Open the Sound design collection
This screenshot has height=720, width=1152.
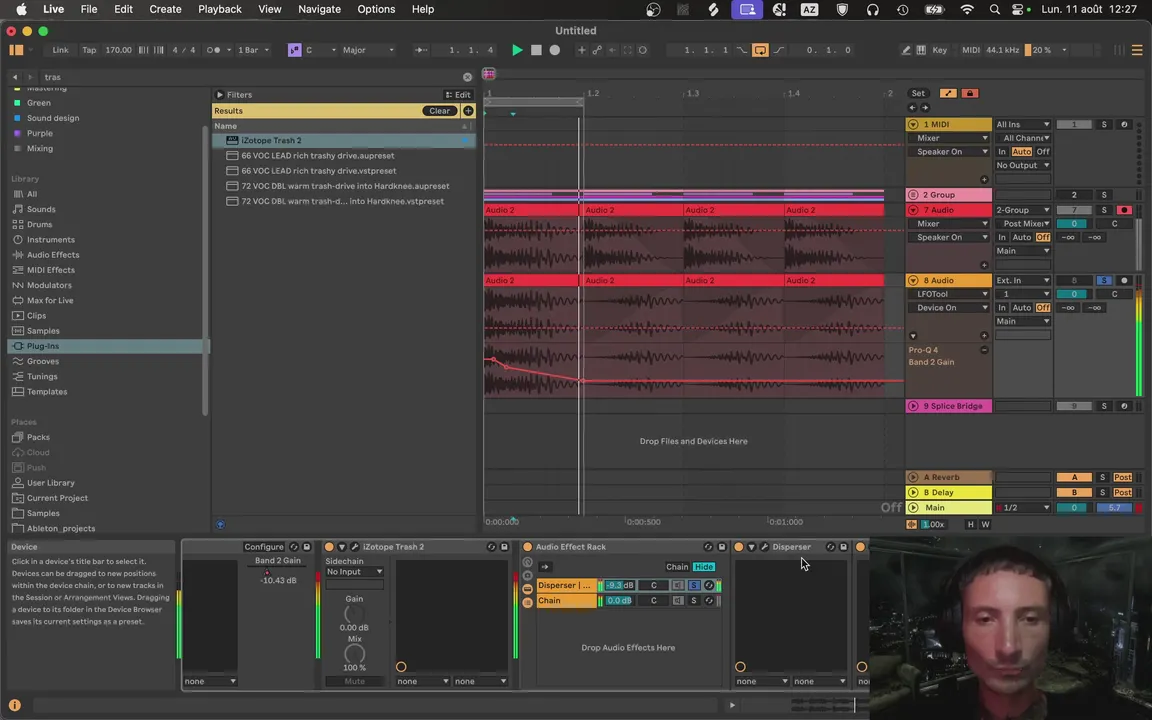pos(53,118)
